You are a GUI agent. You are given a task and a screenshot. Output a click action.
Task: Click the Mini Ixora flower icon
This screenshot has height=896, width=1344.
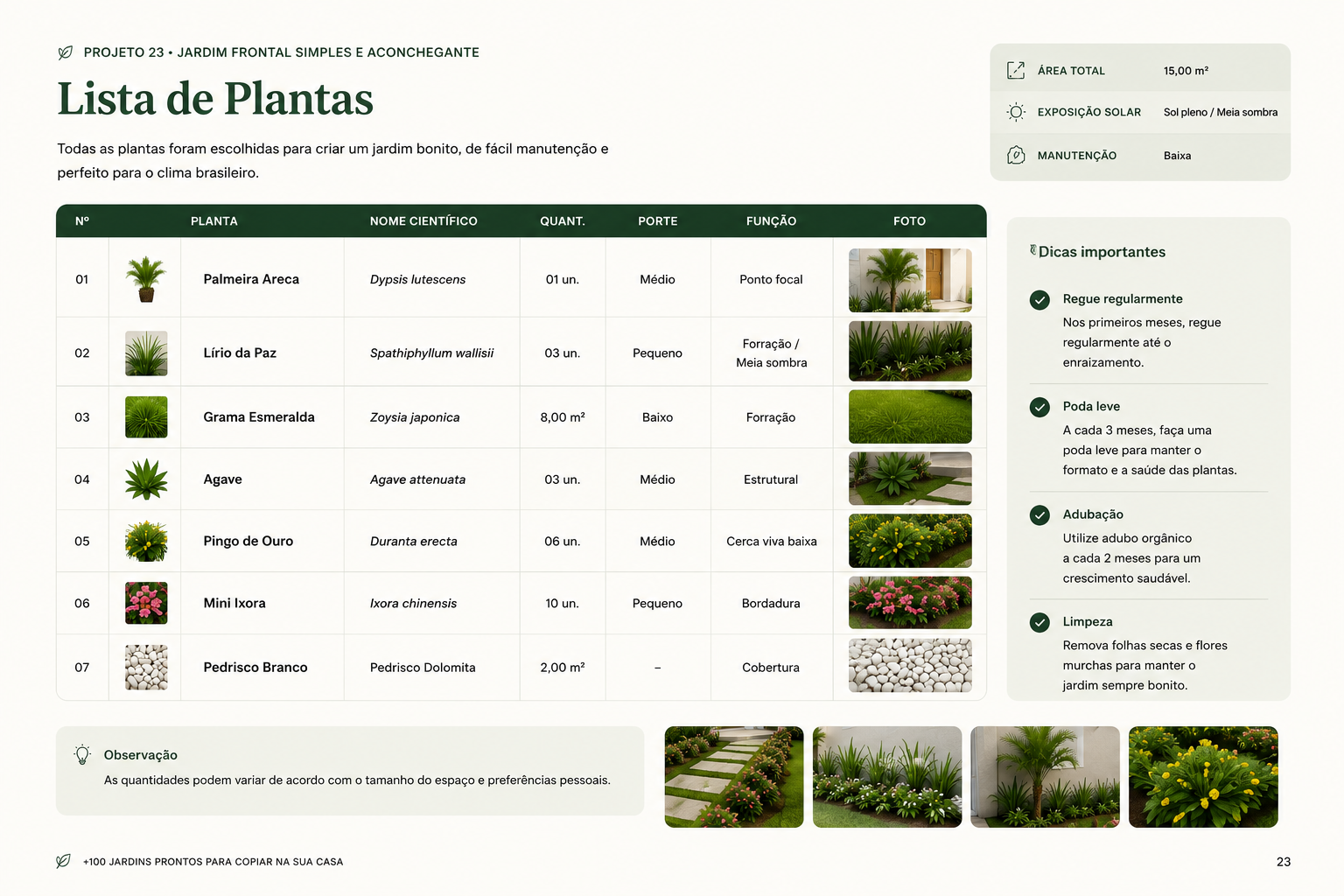point(146,603)
